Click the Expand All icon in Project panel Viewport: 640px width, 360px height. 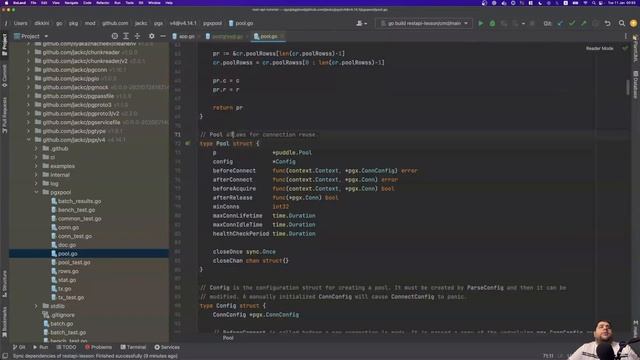(126, 36)
